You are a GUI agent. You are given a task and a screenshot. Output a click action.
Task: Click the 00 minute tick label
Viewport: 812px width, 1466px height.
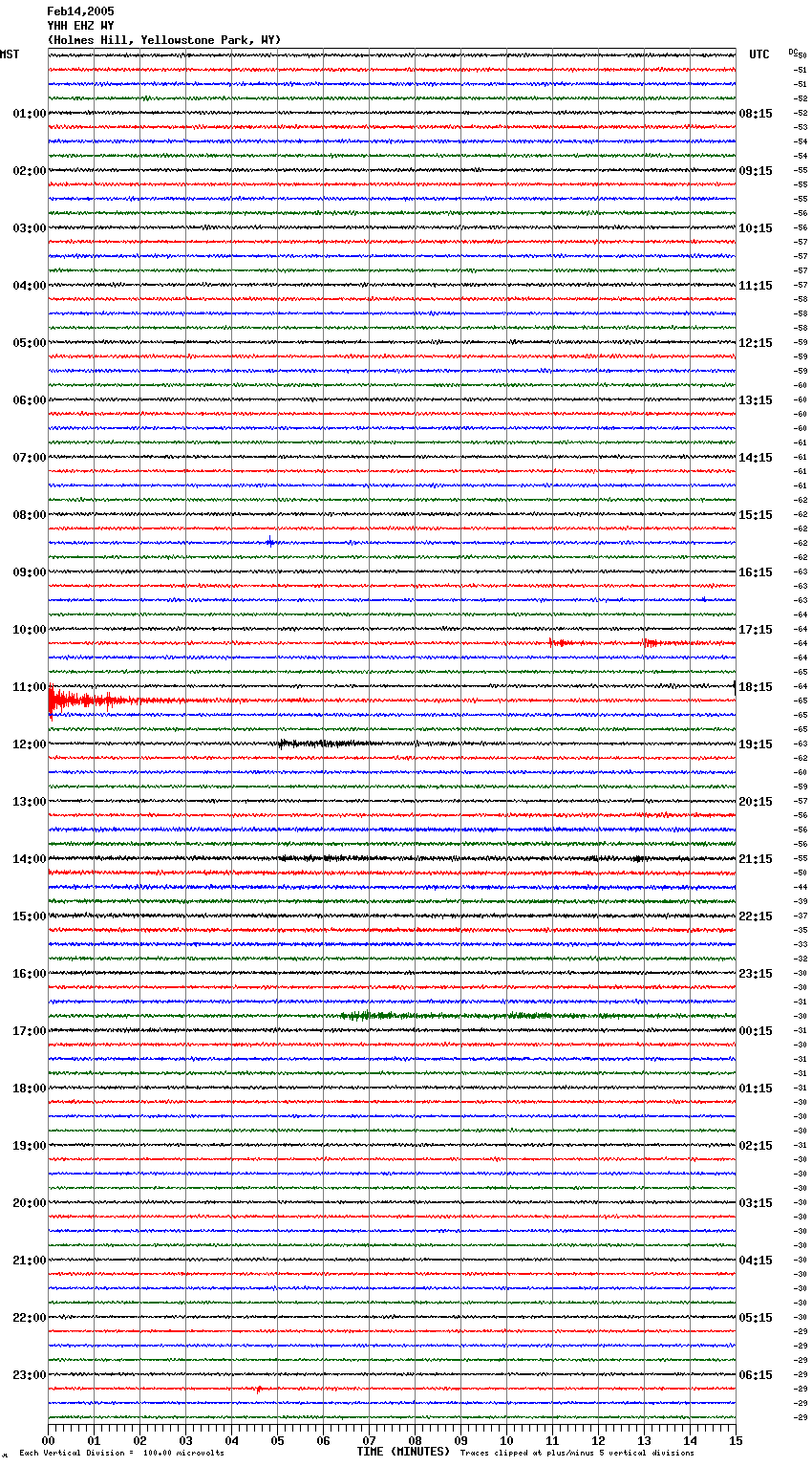pyautogui.click(x=48, y=1440)
